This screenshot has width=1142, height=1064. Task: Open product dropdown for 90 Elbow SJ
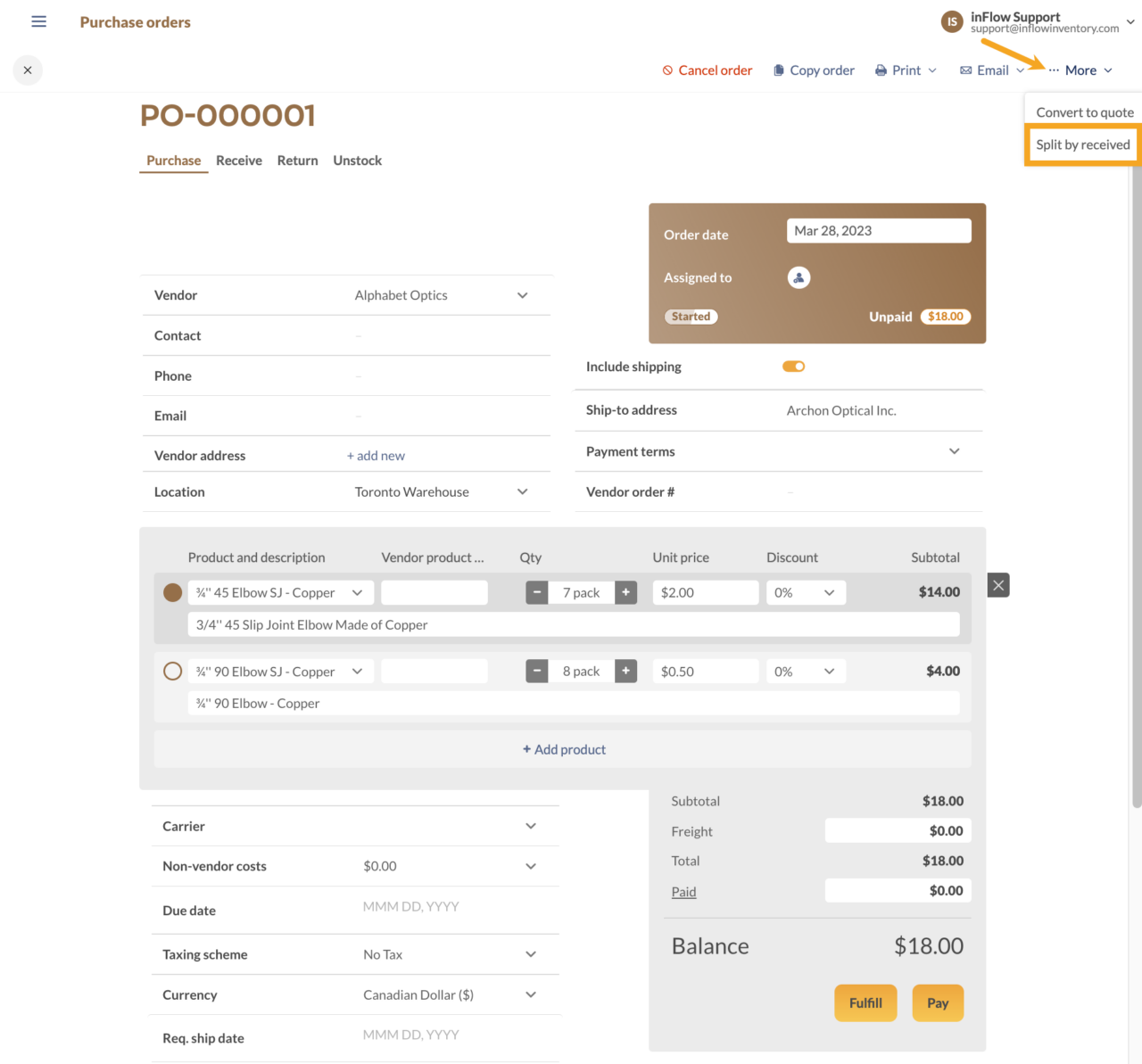(x=358, y=671)
